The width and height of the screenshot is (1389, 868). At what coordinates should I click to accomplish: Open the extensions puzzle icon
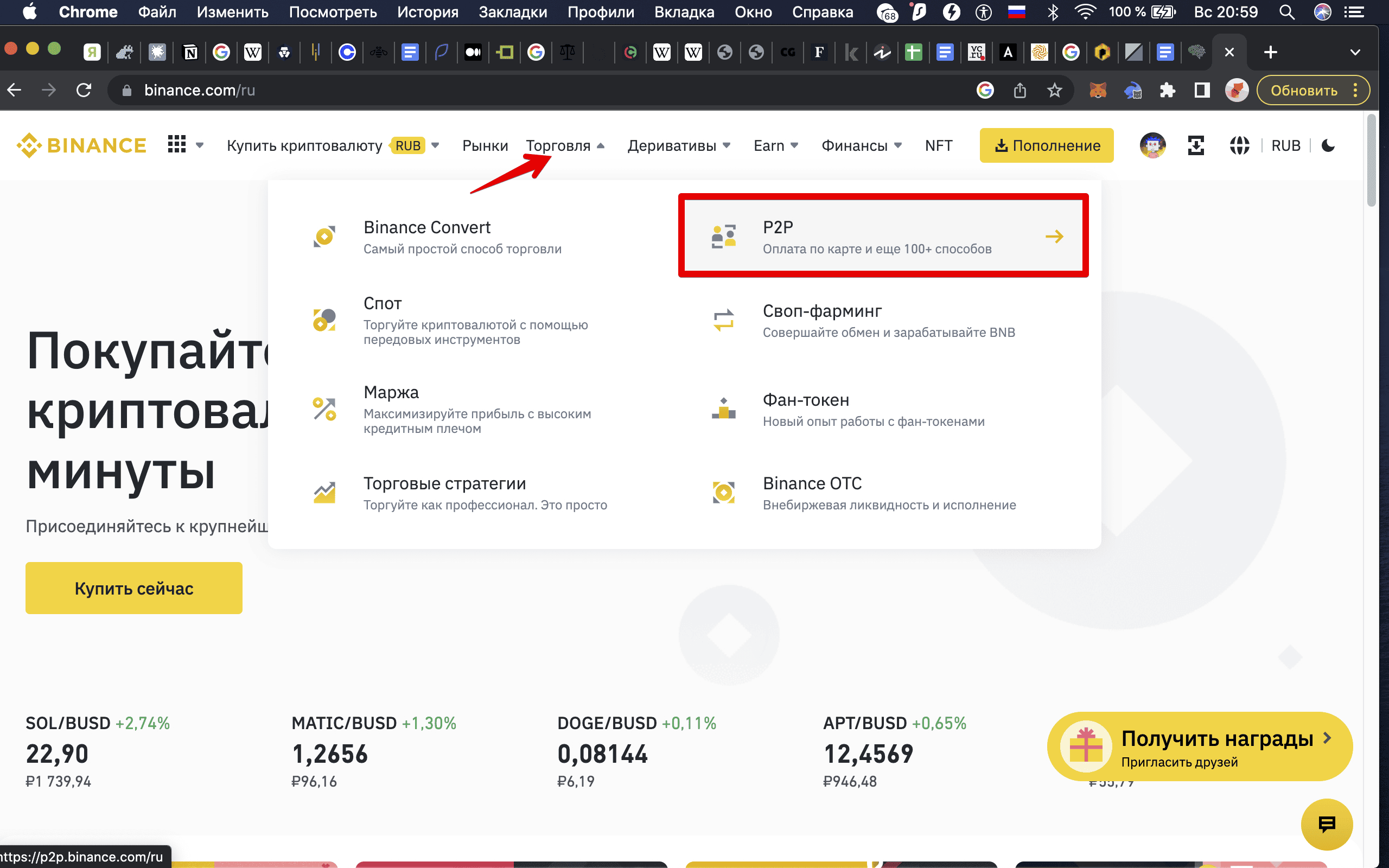[1167, 90]
